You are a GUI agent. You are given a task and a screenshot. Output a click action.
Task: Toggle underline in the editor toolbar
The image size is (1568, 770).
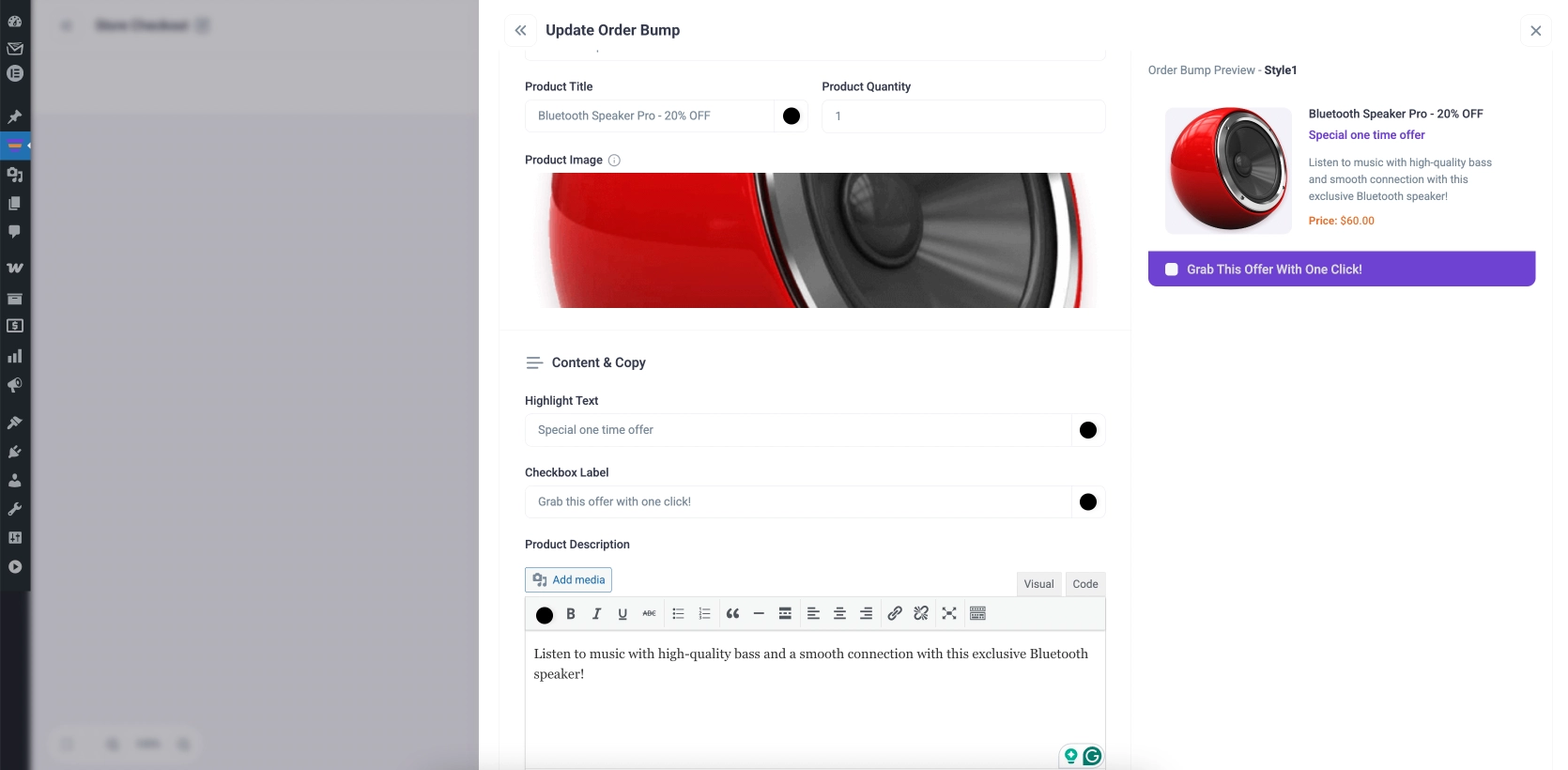click(x=623, y=613)
